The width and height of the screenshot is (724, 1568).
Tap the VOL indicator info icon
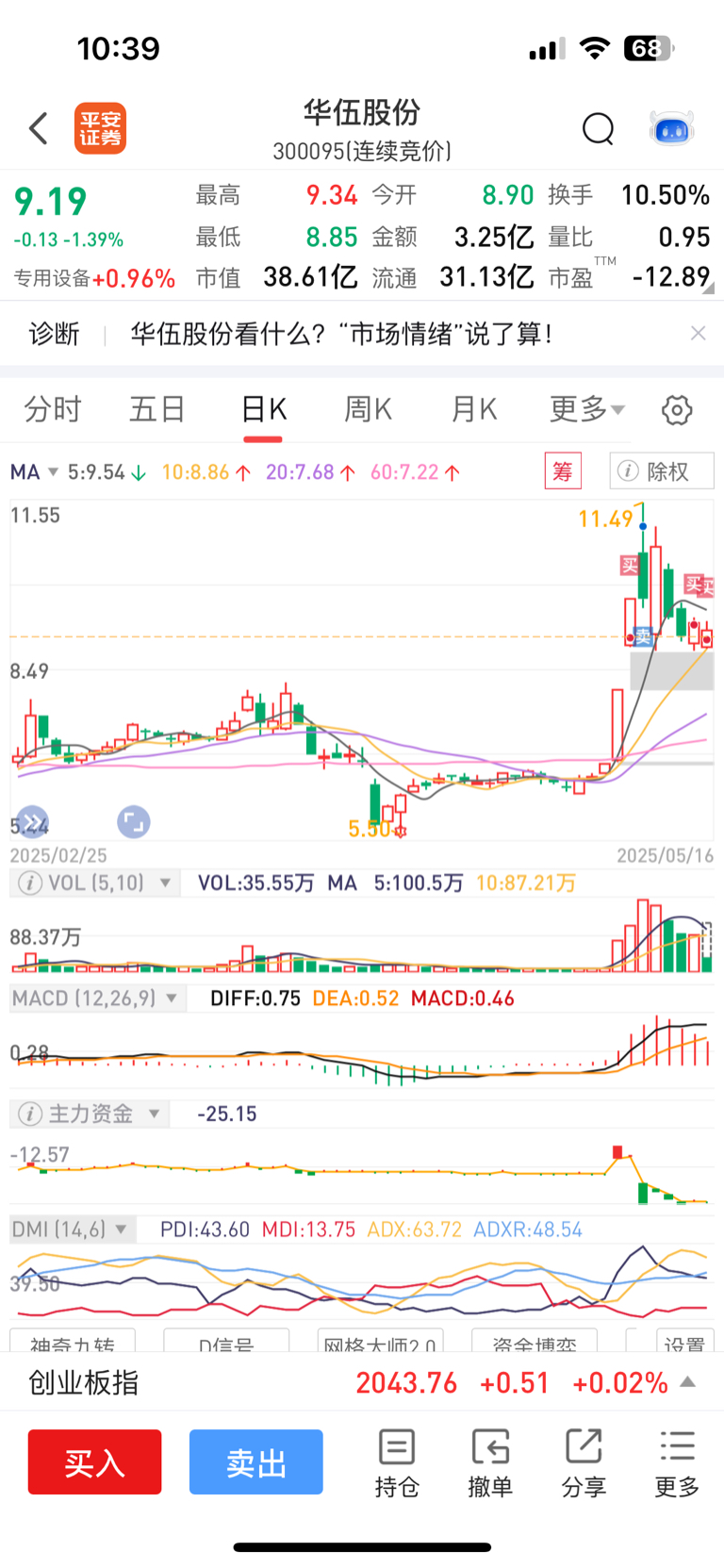pyautogui.click(x=30, y=883)
